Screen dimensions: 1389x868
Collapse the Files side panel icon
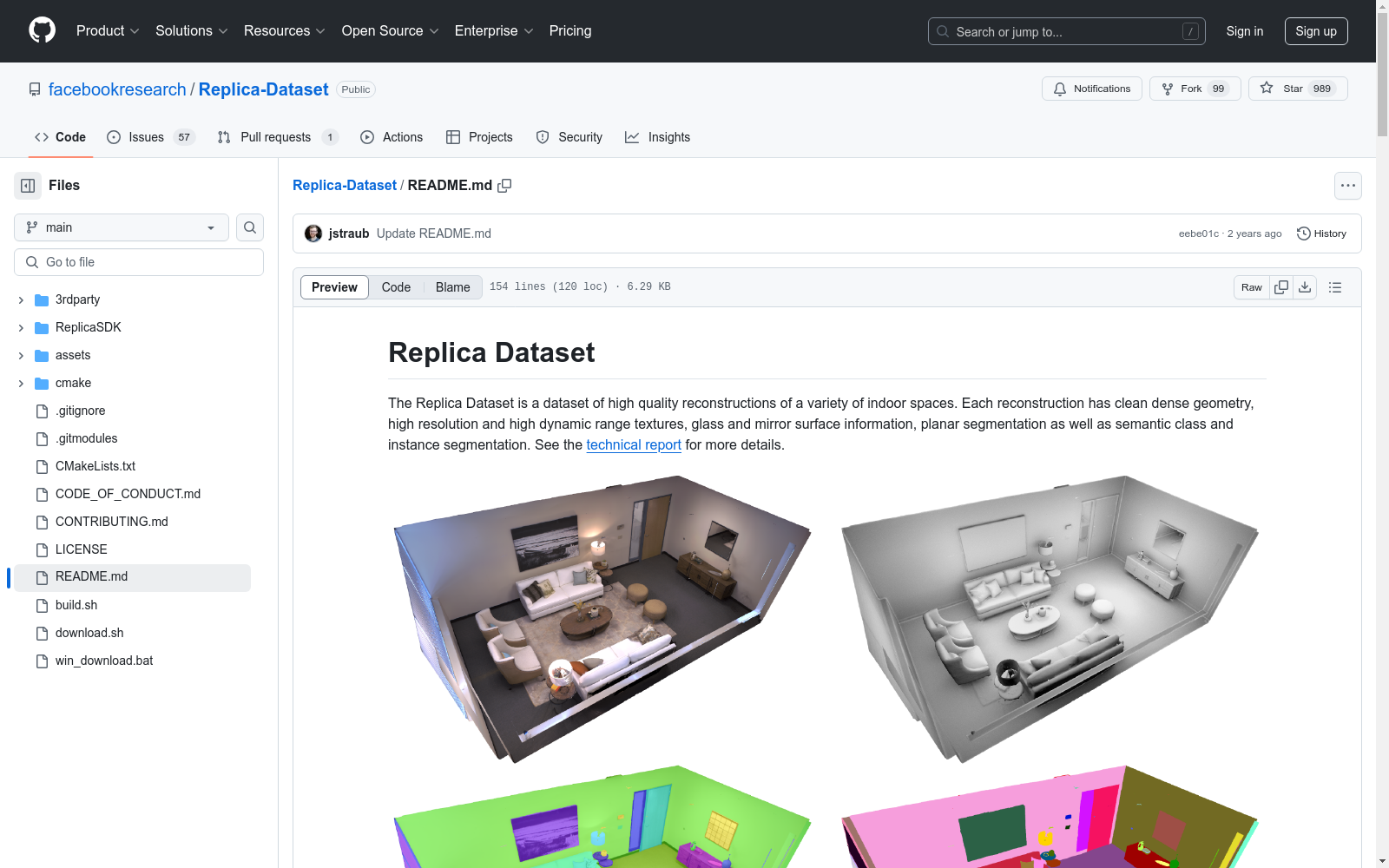click(27, 185)
